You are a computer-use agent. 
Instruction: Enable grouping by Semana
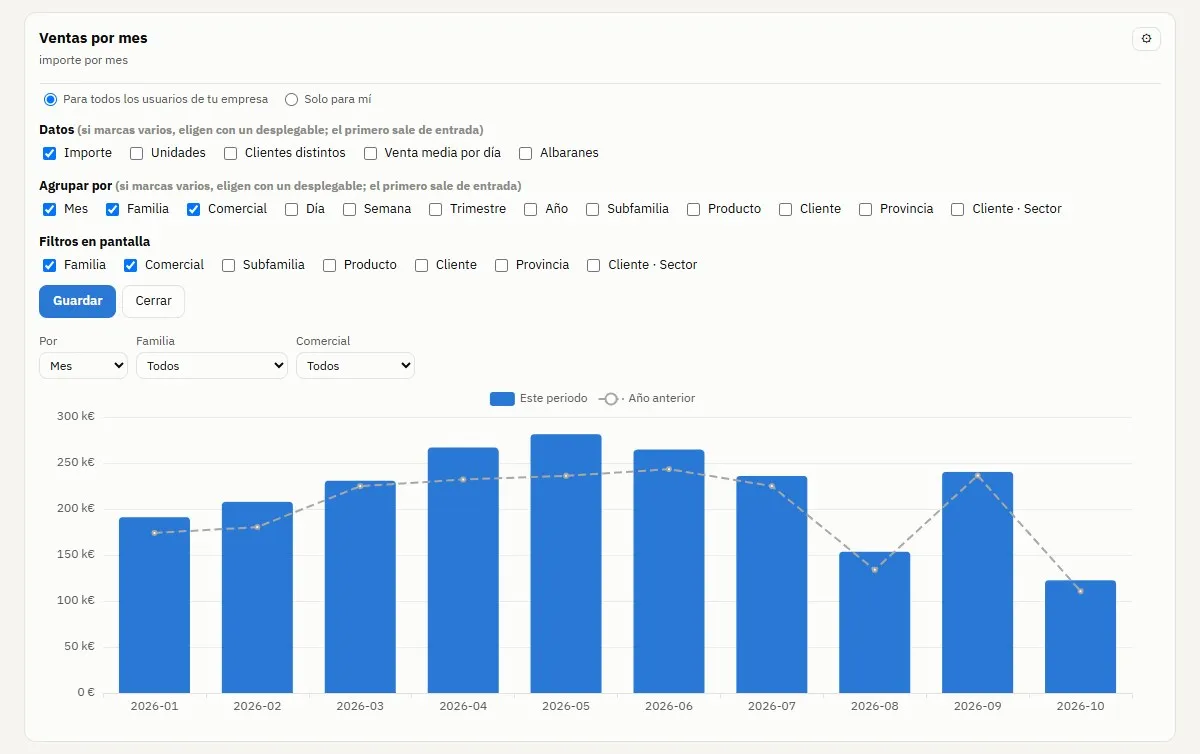tap(350, 209)
